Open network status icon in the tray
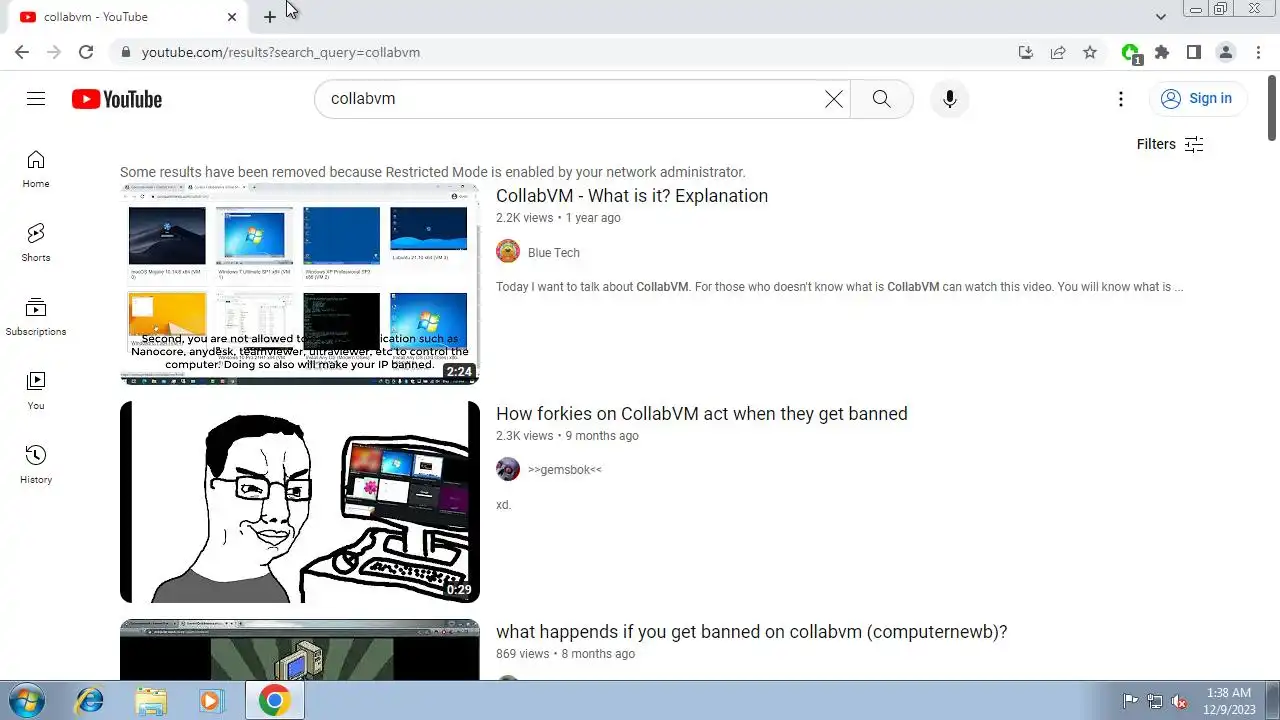Screen dimensions: 1280x720 pos(1155,701)
